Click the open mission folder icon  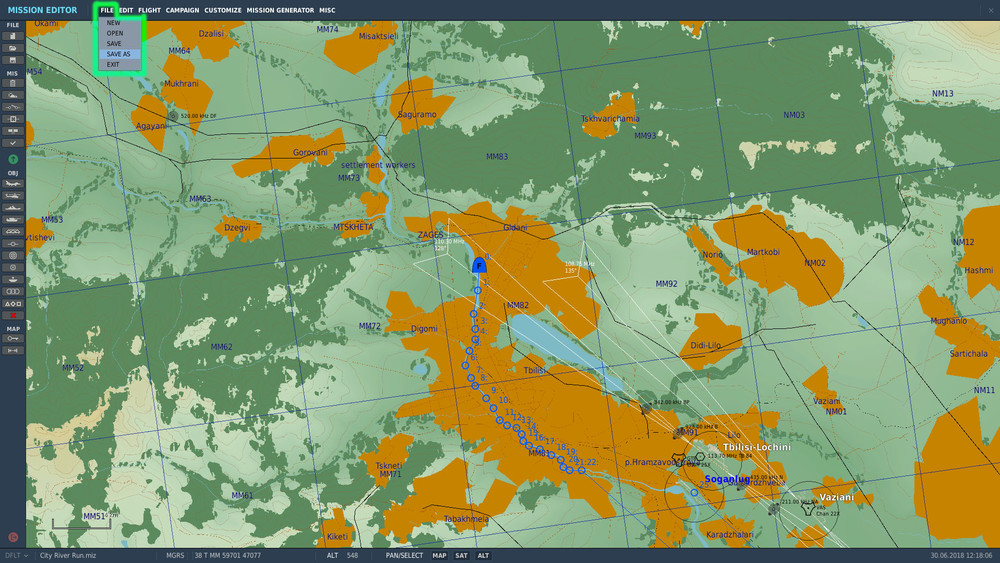tap(13, 48)
